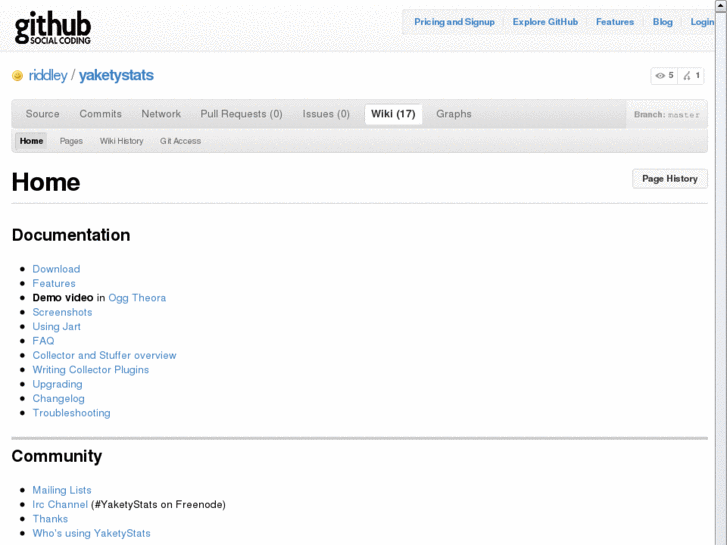Screen dimensions: 727x545
Task: Open the Download documentation link
Action: pyautogui.click(x=56, y=269)
